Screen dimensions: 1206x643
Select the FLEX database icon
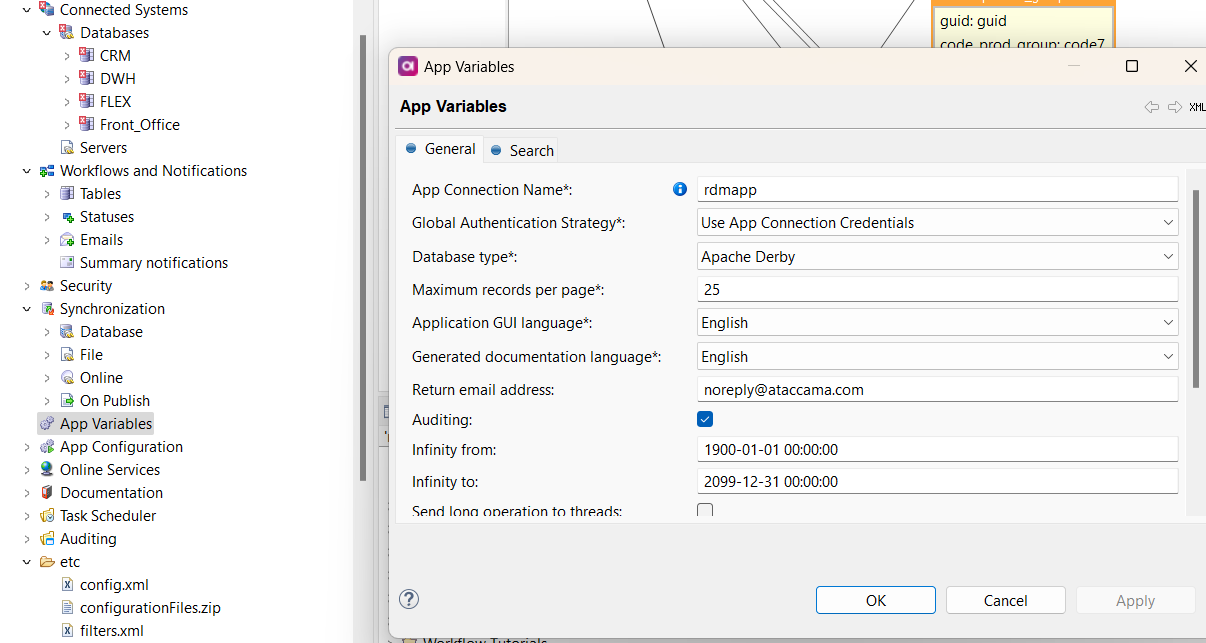point(87,102)
